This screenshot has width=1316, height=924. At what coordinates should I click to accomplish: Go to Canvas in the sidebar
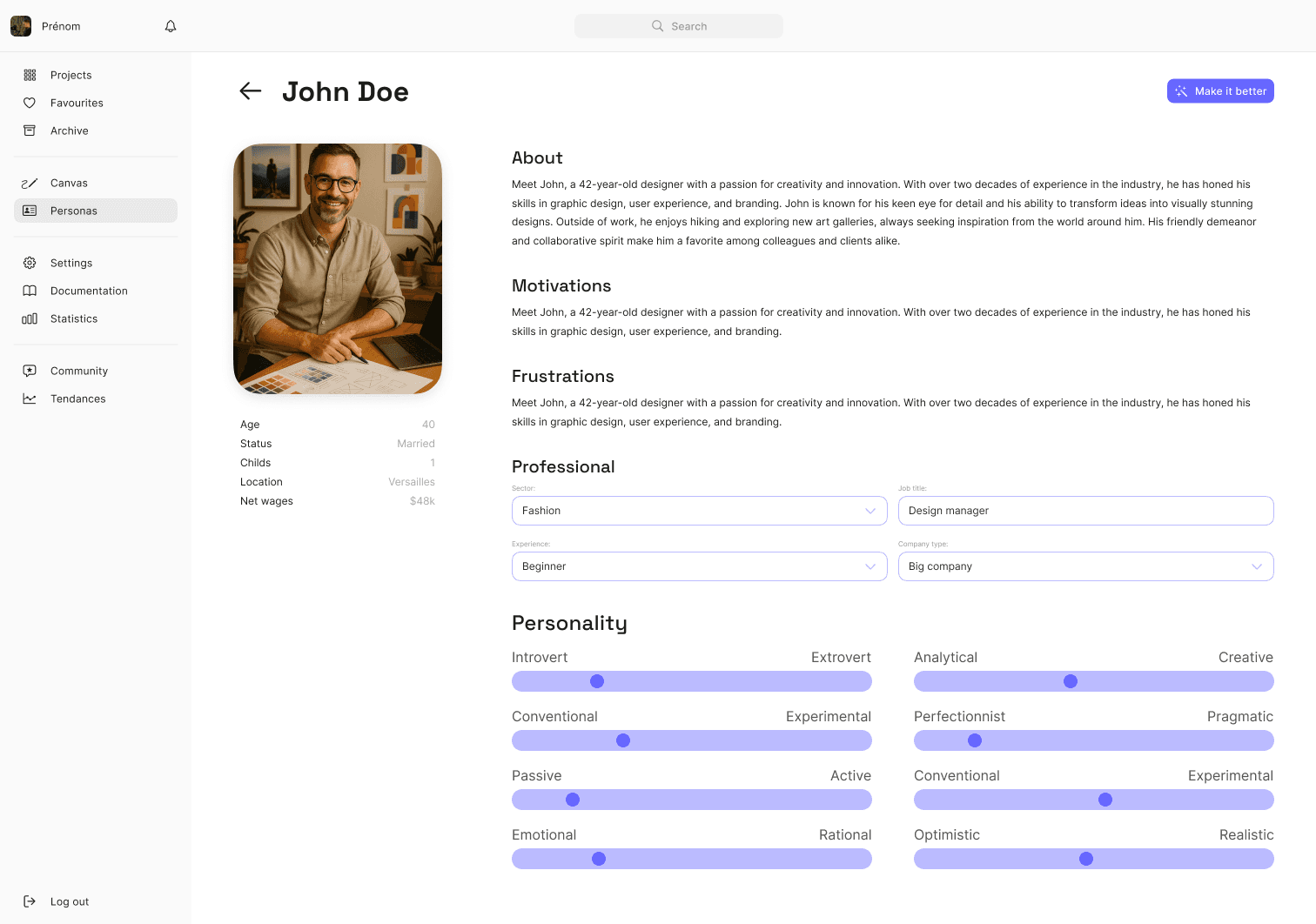[x=96, y=183]
